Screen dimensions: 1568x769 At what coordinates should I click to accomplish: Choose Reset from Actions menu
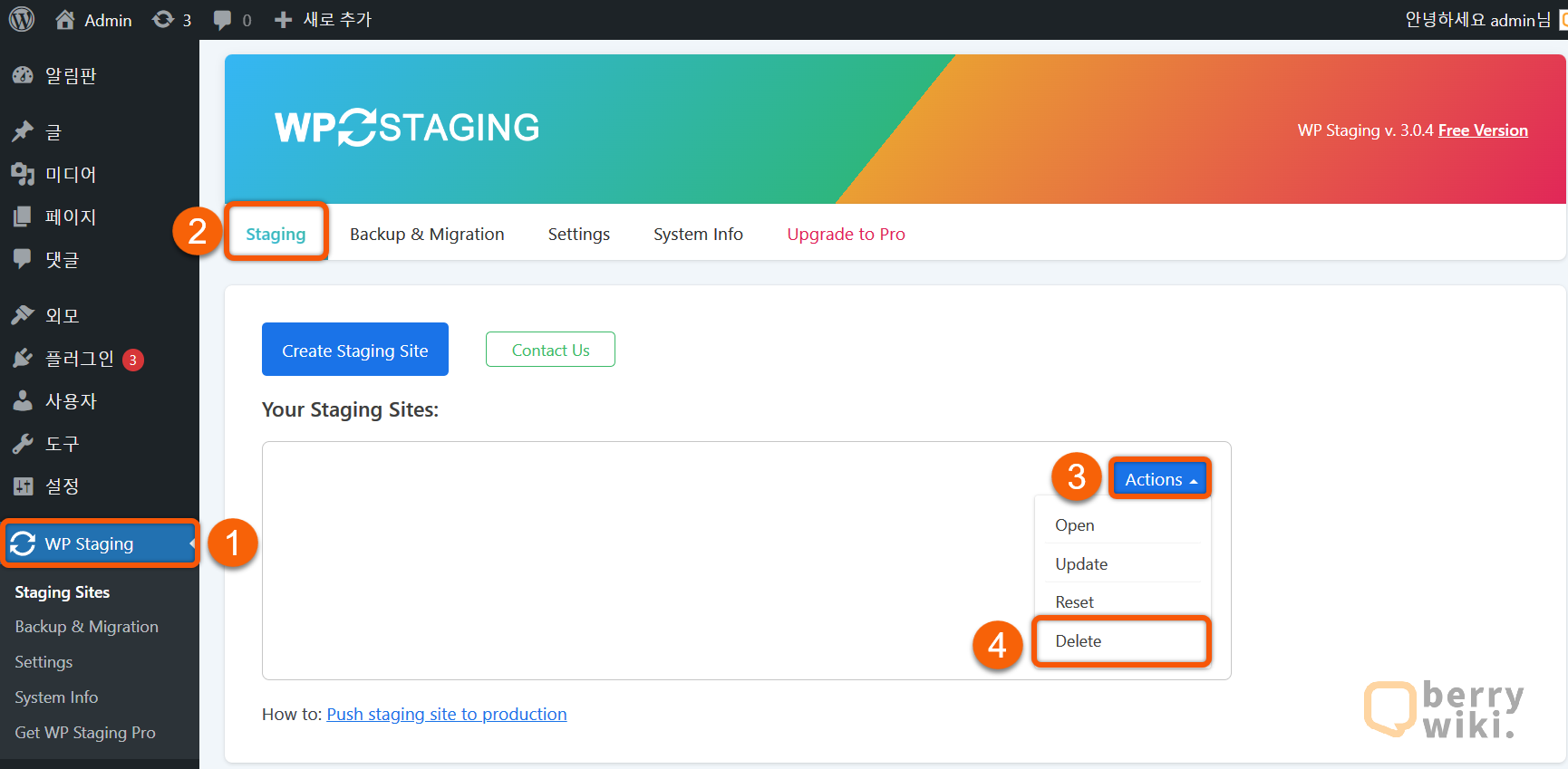tap(1122, 601)
